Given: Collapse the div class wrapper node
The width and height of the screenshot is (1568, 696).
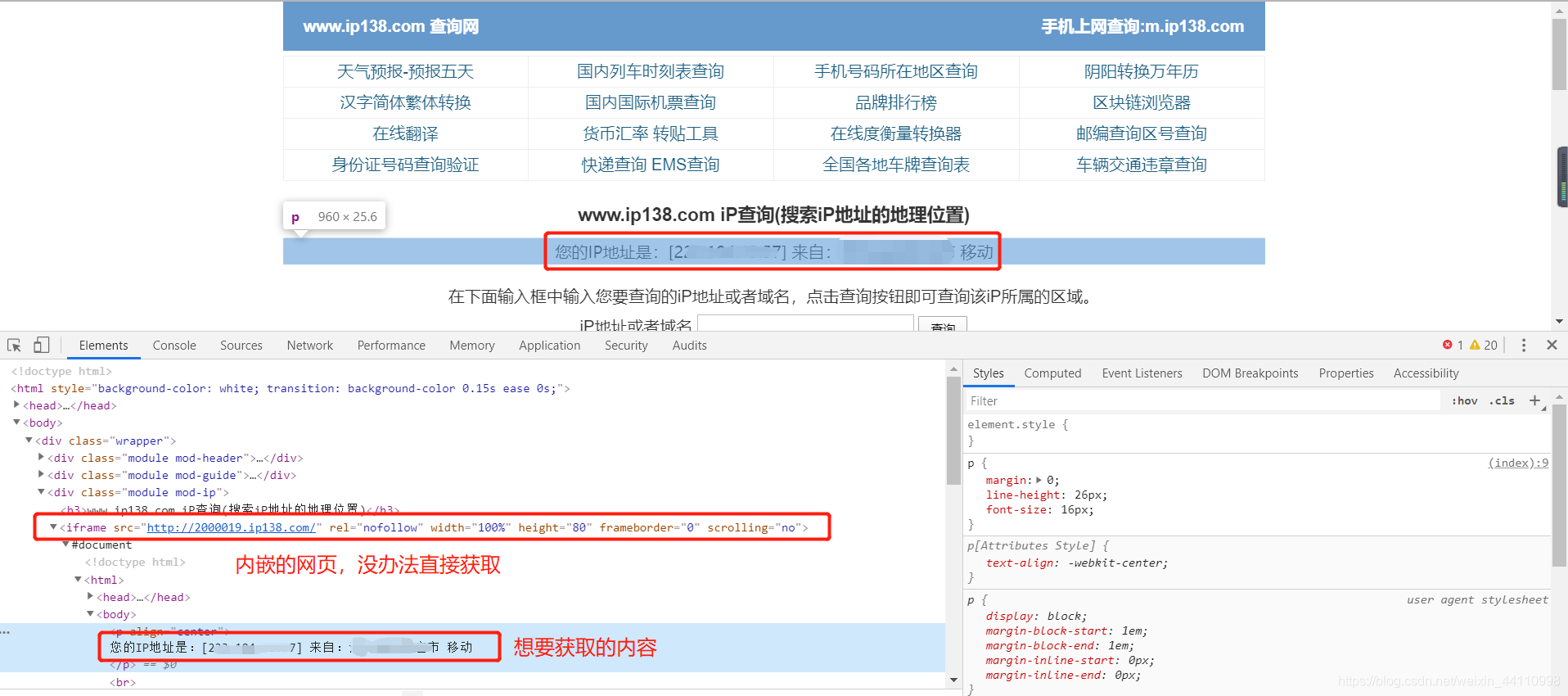Looking at the screenshot, I should [29, 440].
